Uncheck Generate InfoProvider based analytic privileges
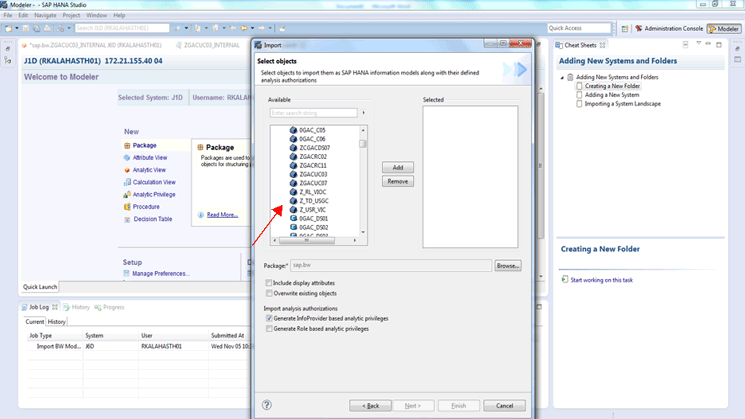The height and width of the screenshot is (419, 745). click(269, 318)
